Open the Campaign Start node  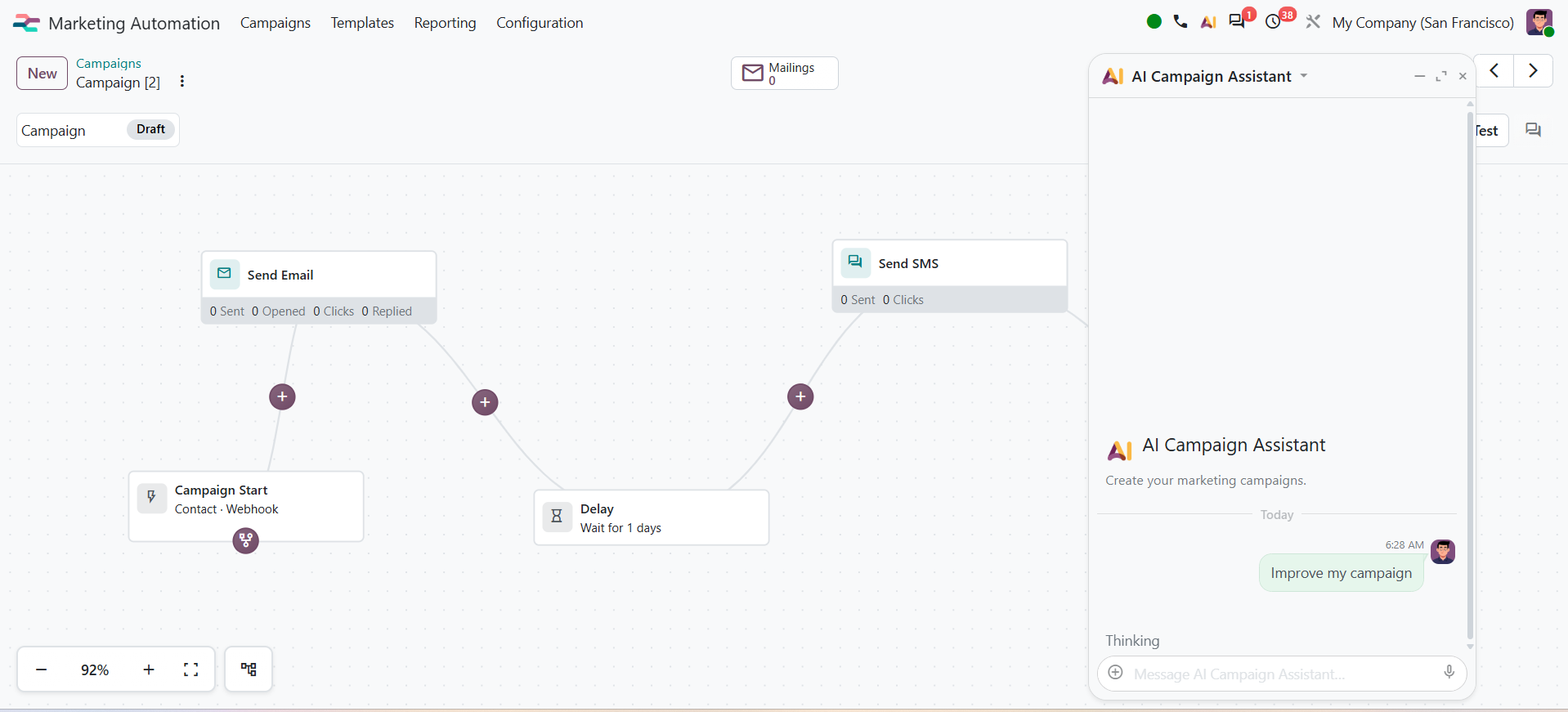246,506
